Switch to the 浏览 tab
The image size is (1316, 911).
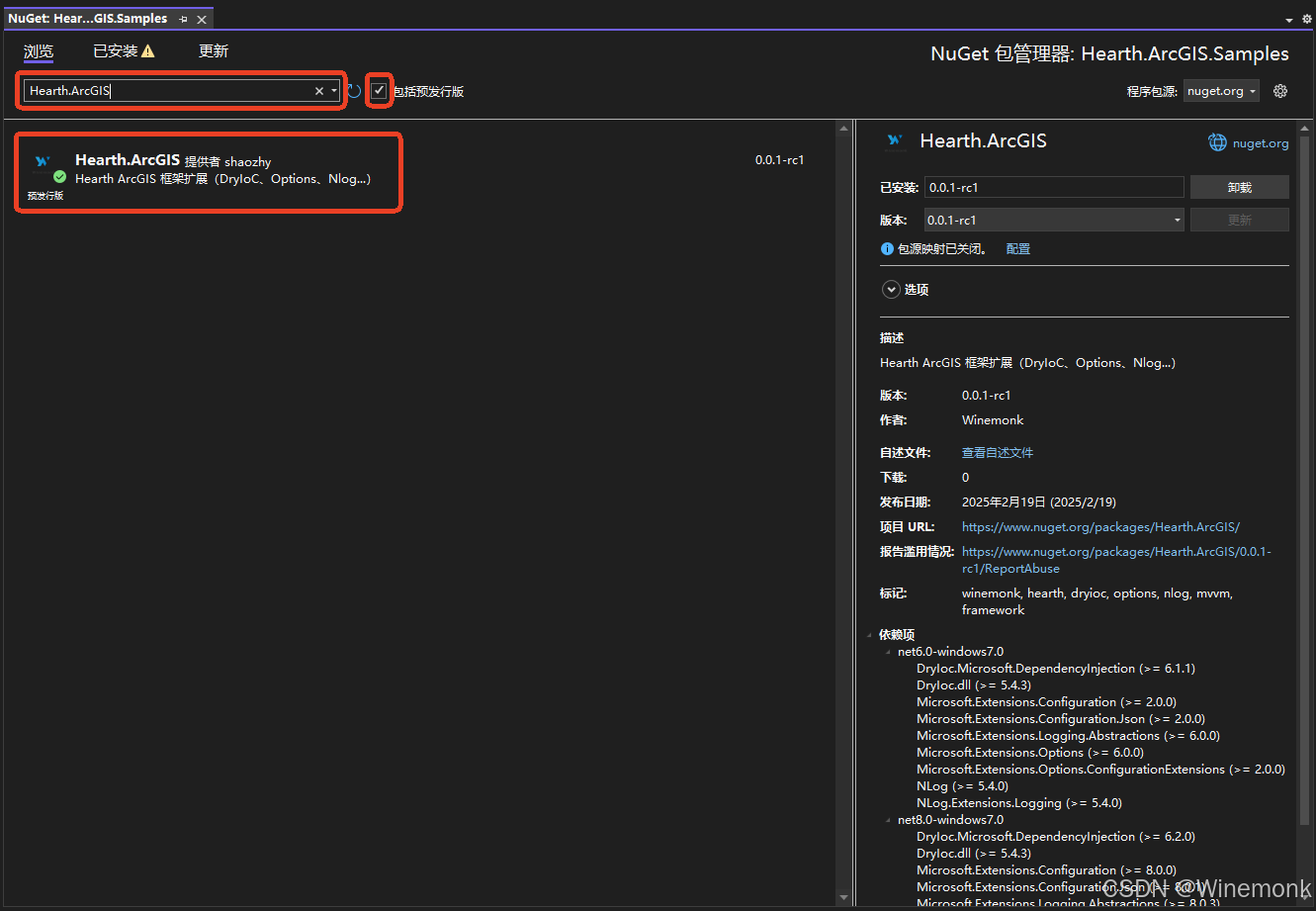[x=39, y=51]
